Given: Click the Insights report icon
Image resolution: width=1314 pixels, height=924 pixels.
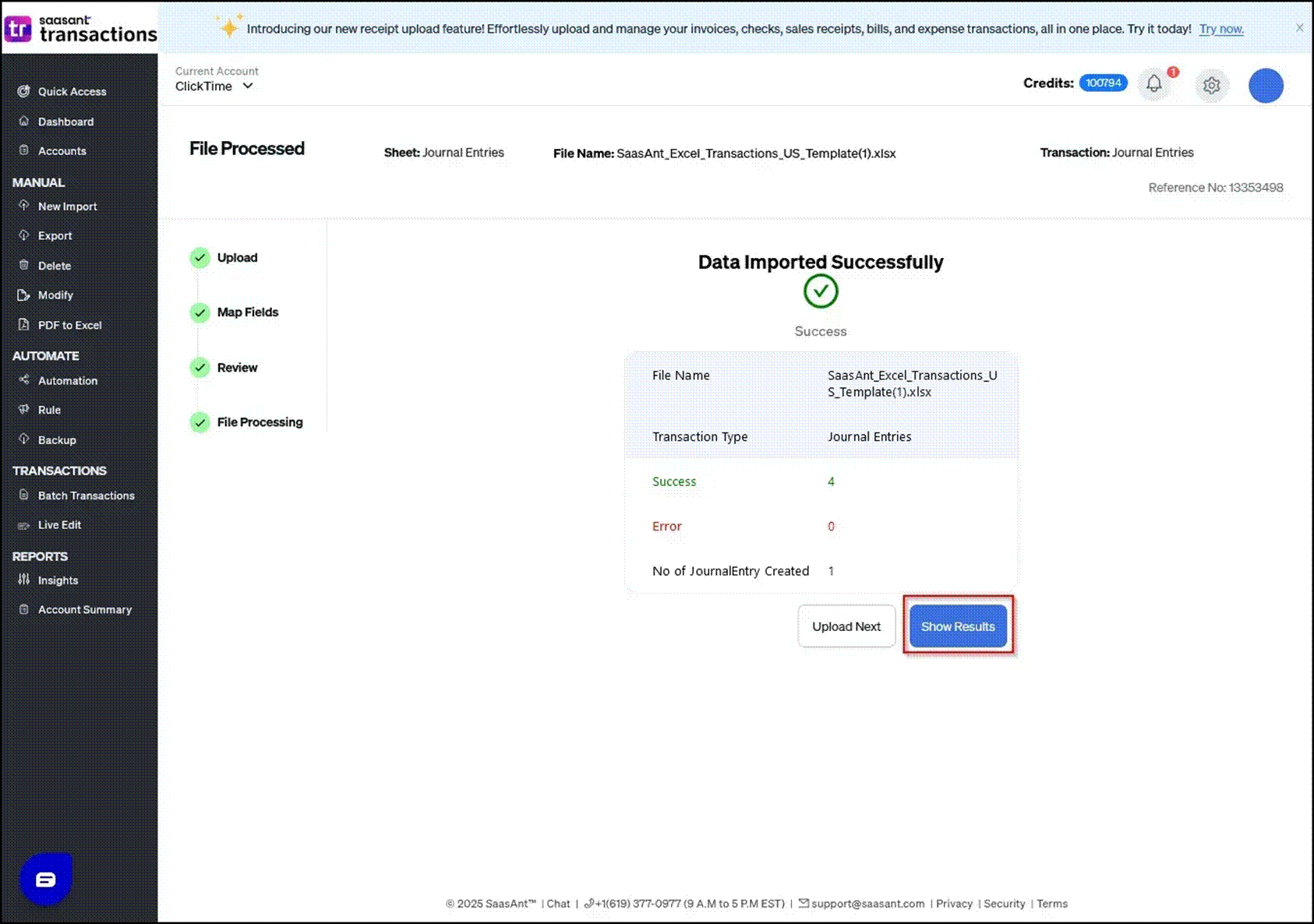Looking at the screenshot, I should [x=23, y=580].
